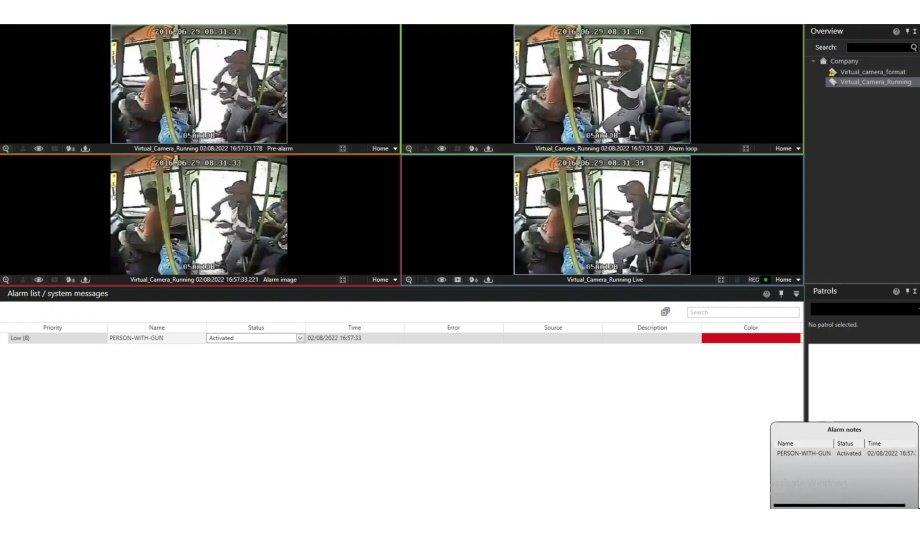
Task: Select Virtual_Camera_Running in the tree
Action: [x=875, y=82]
